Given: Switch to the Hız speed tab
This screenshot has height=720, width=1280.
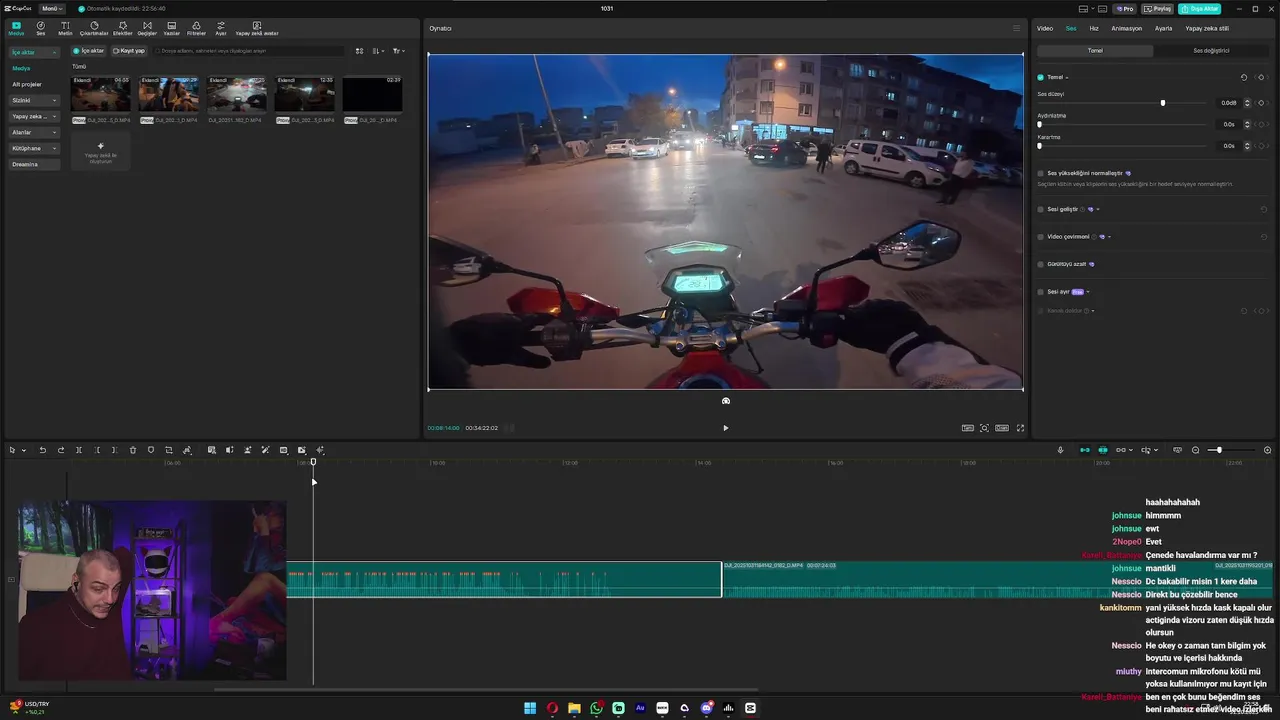Looking at the screenshot, I should pos(1094,28).
